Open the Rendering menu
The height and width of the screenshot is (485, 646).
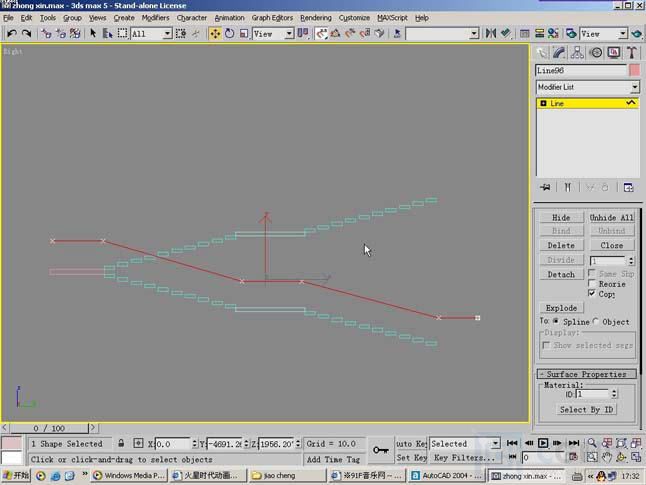point(316,18)
